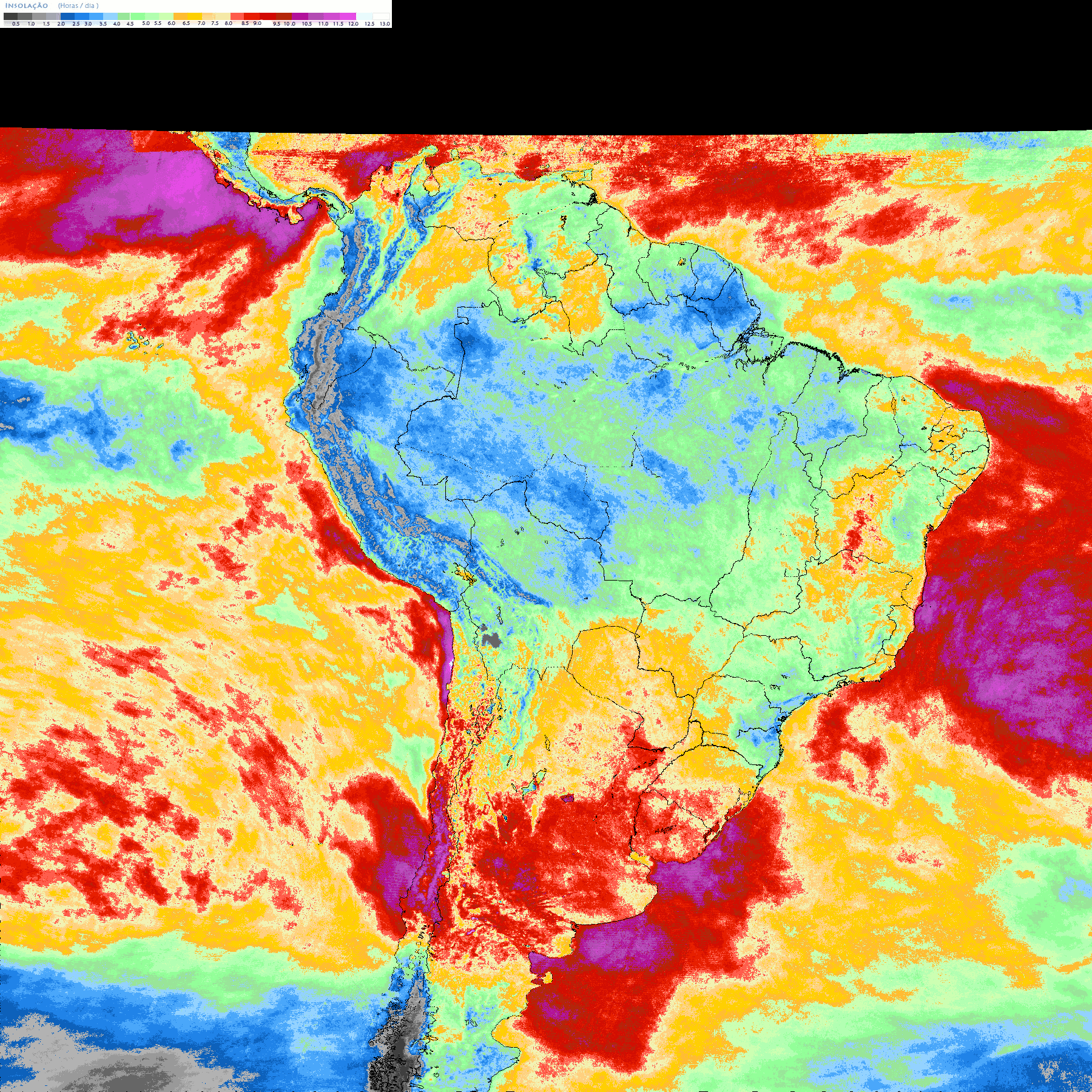Click the 3.0 legend scale label
The width and height of the screenshot is (1092, 1092).
pyautogui.click(x=88, y=24)
